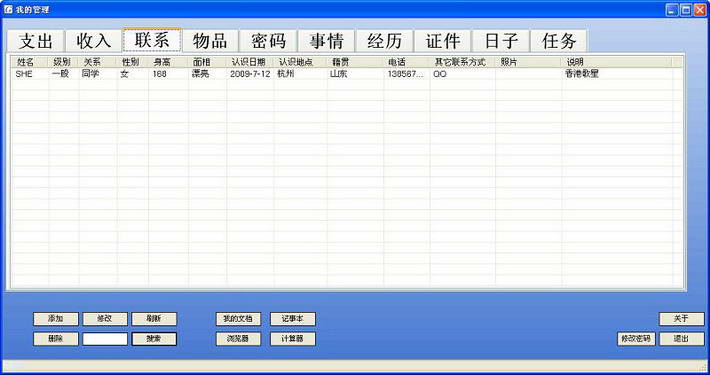
Task: Click the 搜索 button
Action: click(x=154, y=339)
